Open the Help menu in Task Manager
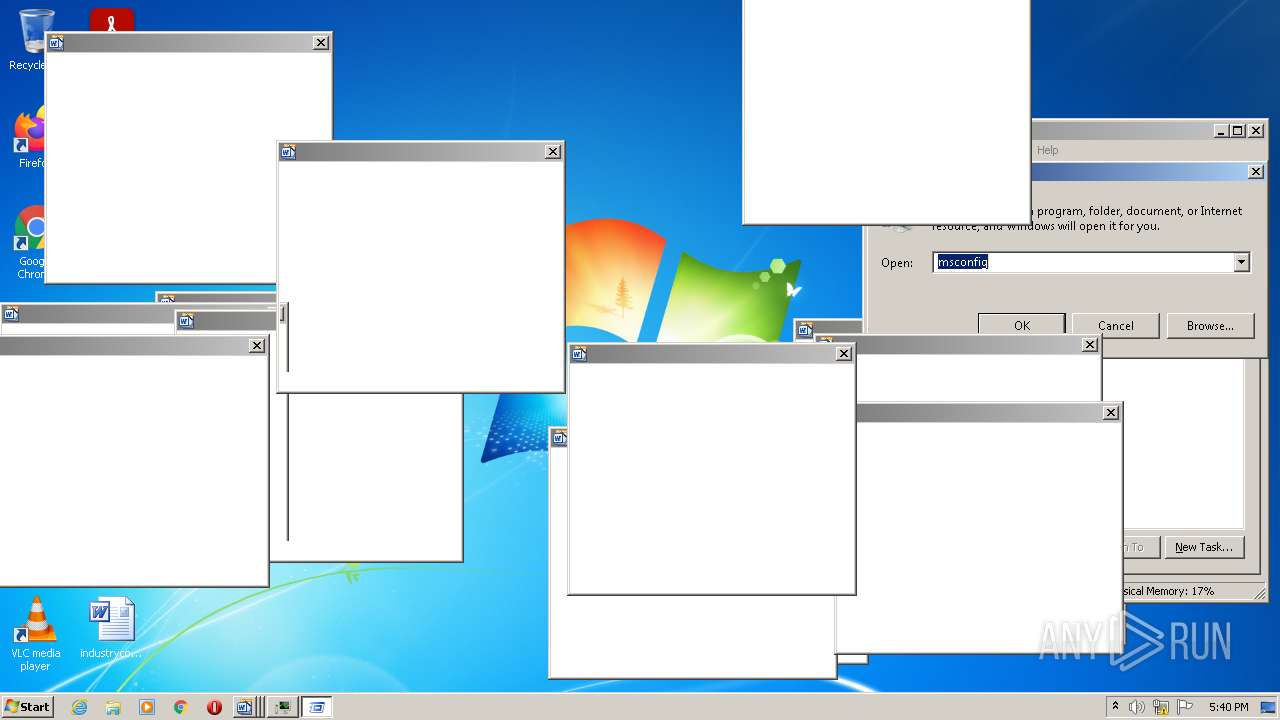Screen dimensions: 1280x720 pos(1047,150)
